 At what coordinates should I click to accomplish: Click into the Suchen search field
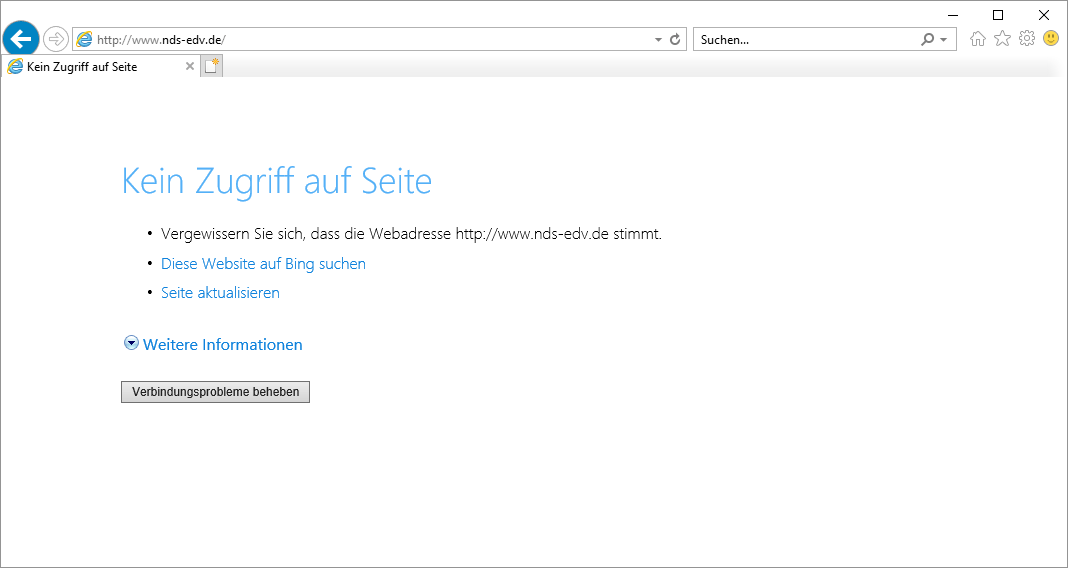click(805, 40)
